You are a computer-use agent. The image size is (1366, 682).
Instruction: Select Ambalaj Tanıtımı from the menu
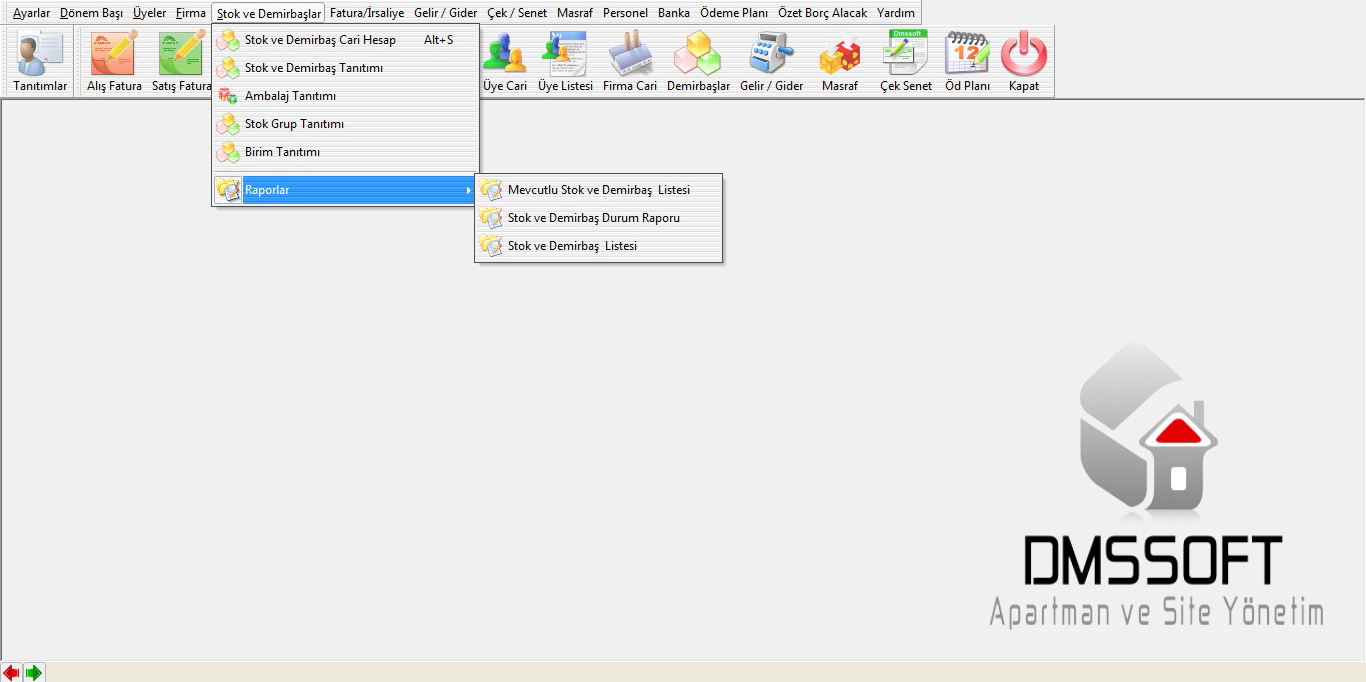coord(290,96)
